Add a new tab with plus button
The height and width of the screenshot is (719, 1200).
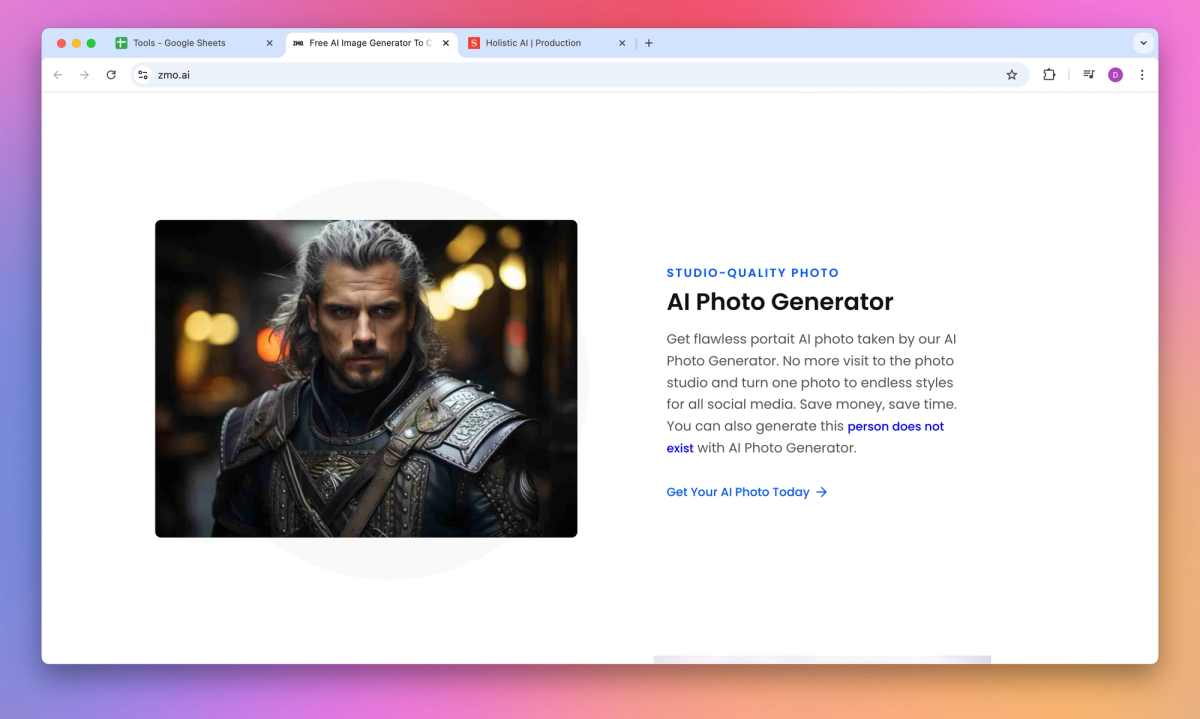649,43
